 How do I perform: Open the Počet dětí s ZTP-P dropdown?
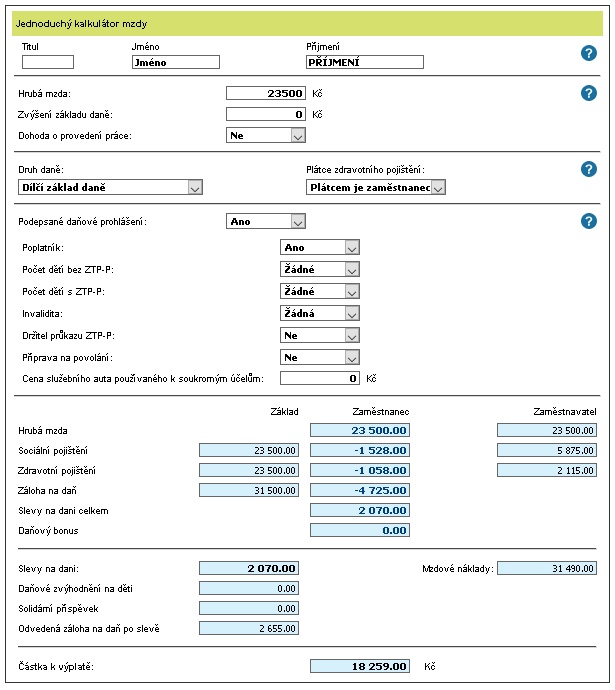(319, 291)
